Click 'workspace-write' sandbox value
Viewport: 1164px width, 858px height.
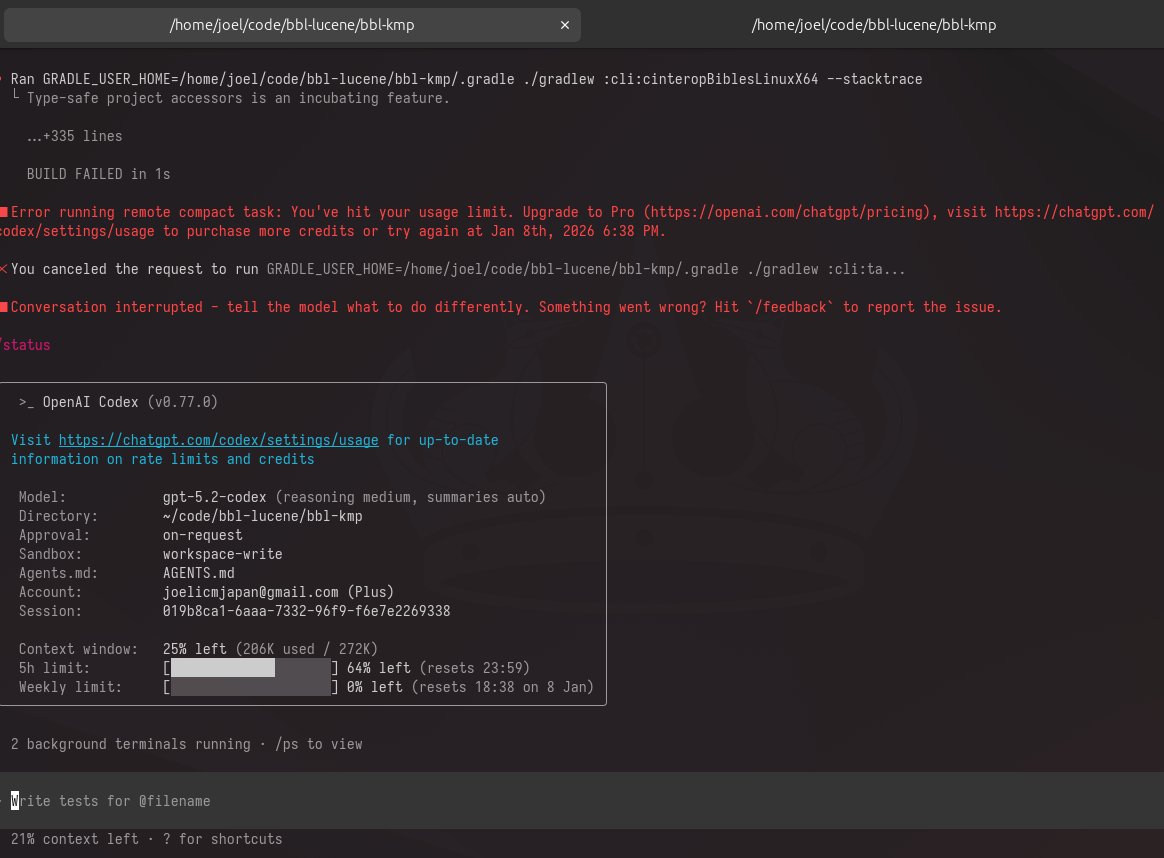click(x=223, y=554)
